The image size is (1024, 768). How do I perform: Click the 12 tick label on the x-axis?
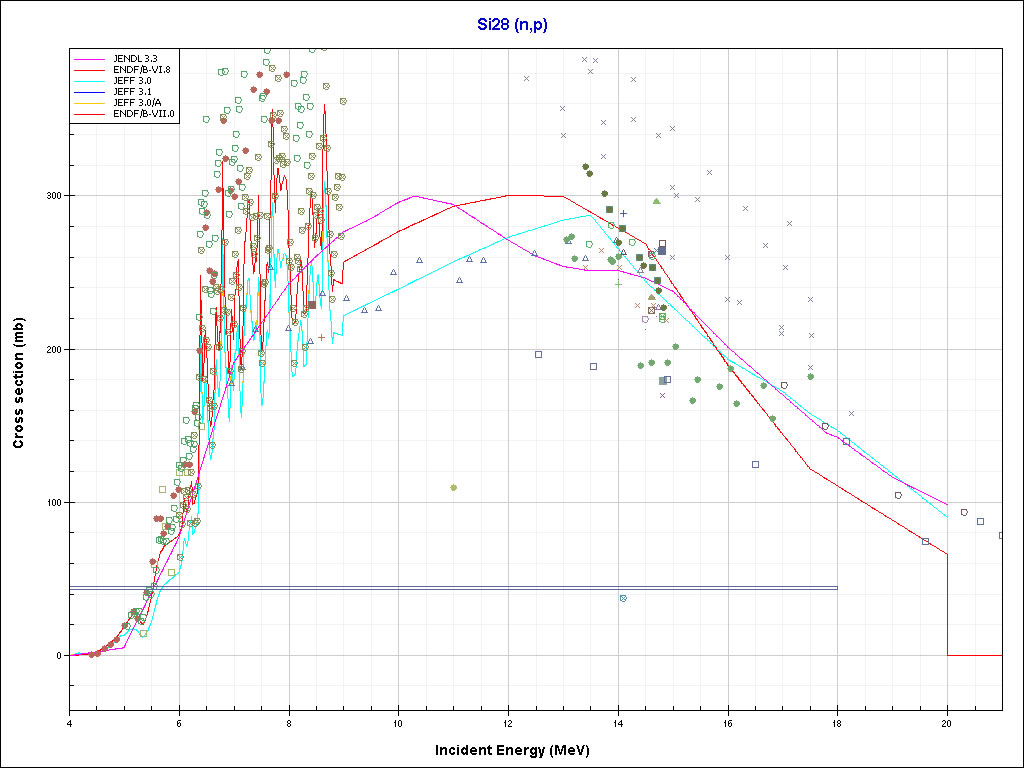(508, 722)
